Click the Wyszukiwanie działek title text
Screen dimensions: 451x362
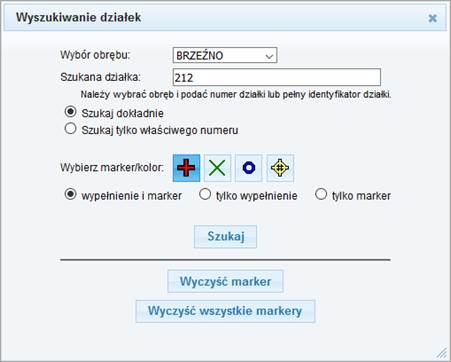click(79, 17)
